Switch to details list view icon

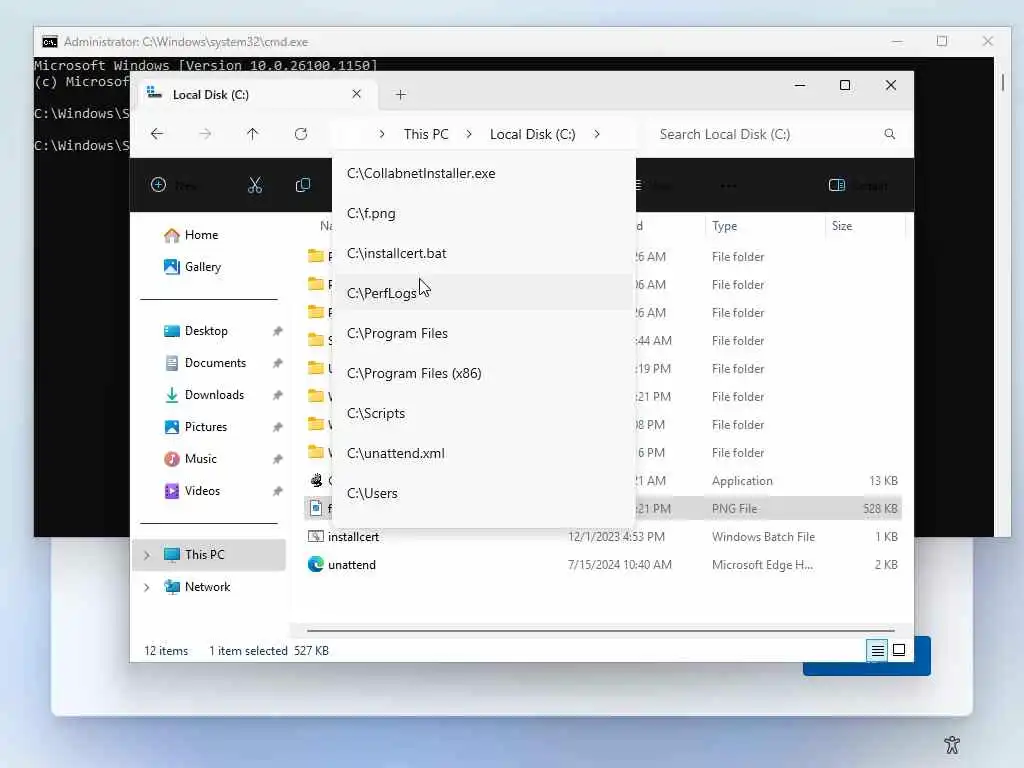[878, 650]
